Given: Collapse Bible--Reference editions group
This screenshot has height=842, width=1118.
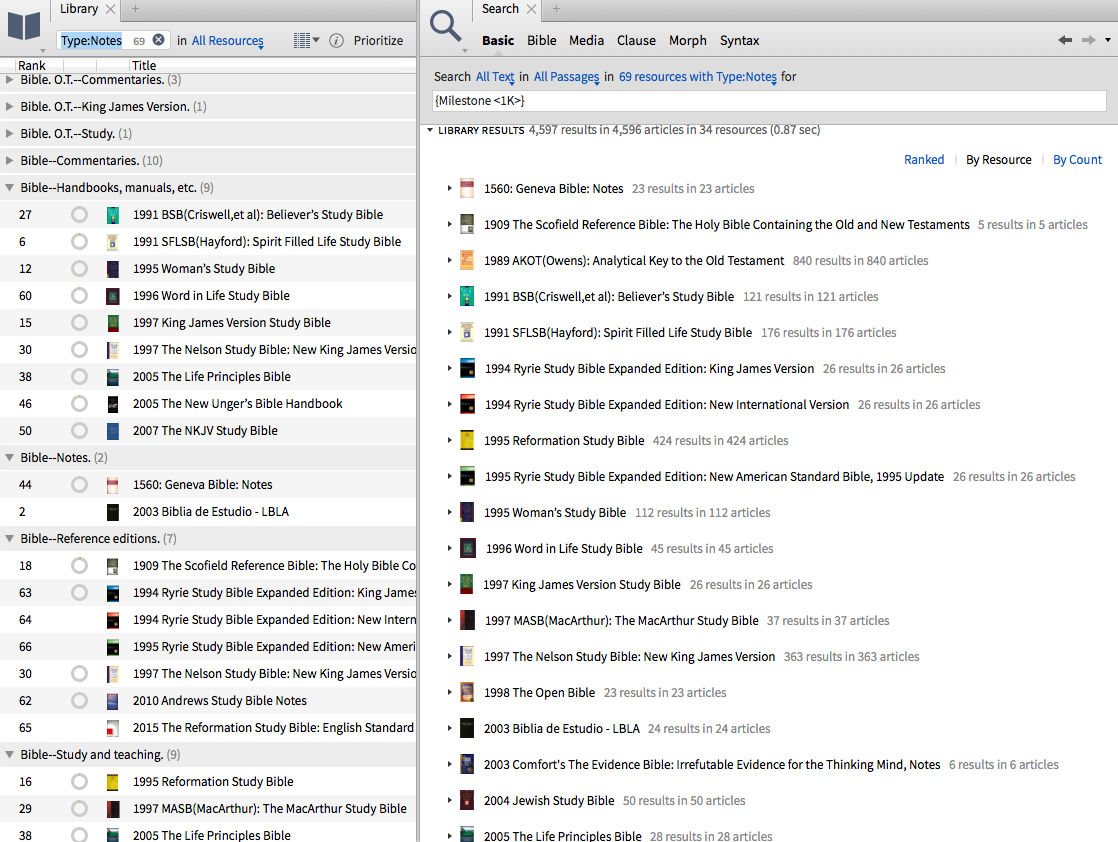Looking at the screenshot, I should coord(9,538).
